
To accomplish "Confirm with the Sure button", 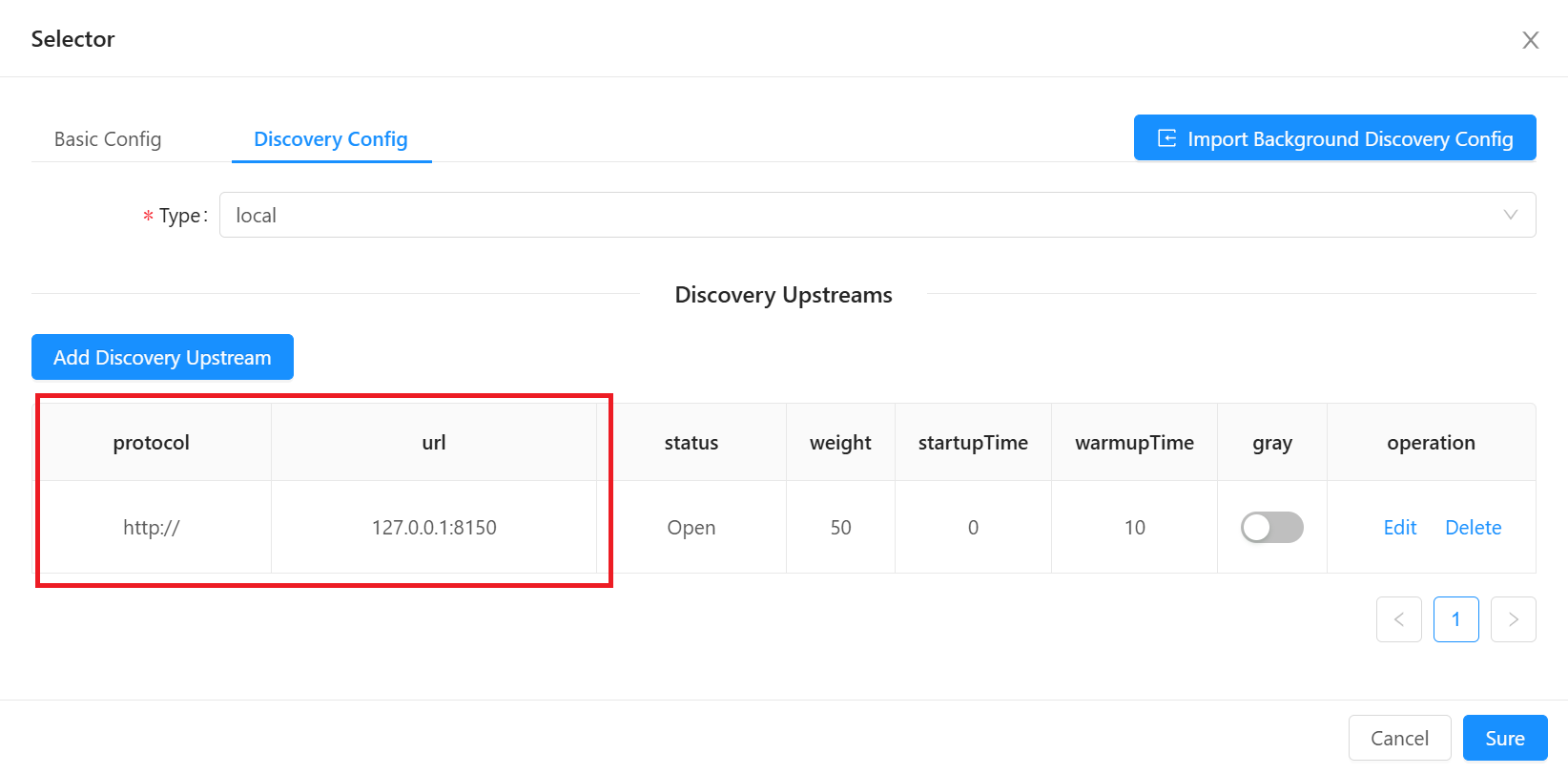I will [1504, 738].
